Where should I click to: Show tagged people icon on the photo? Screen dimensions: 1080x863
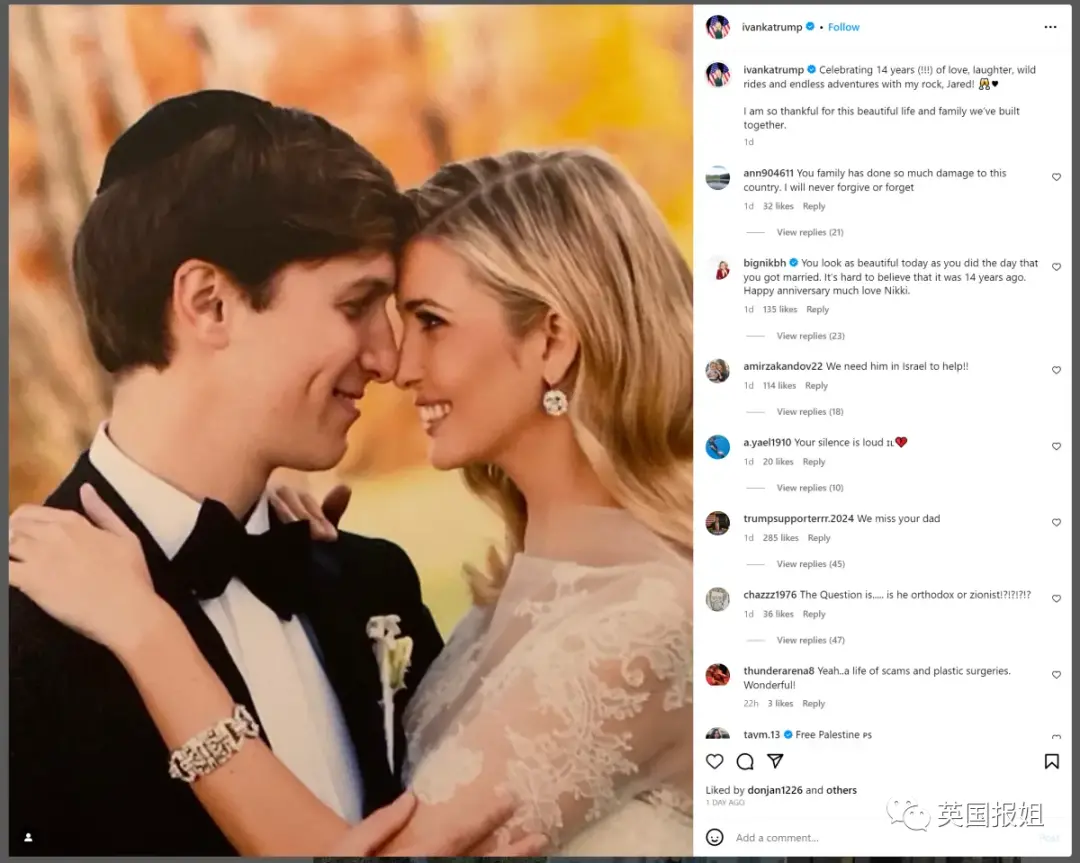coord(28,837)
